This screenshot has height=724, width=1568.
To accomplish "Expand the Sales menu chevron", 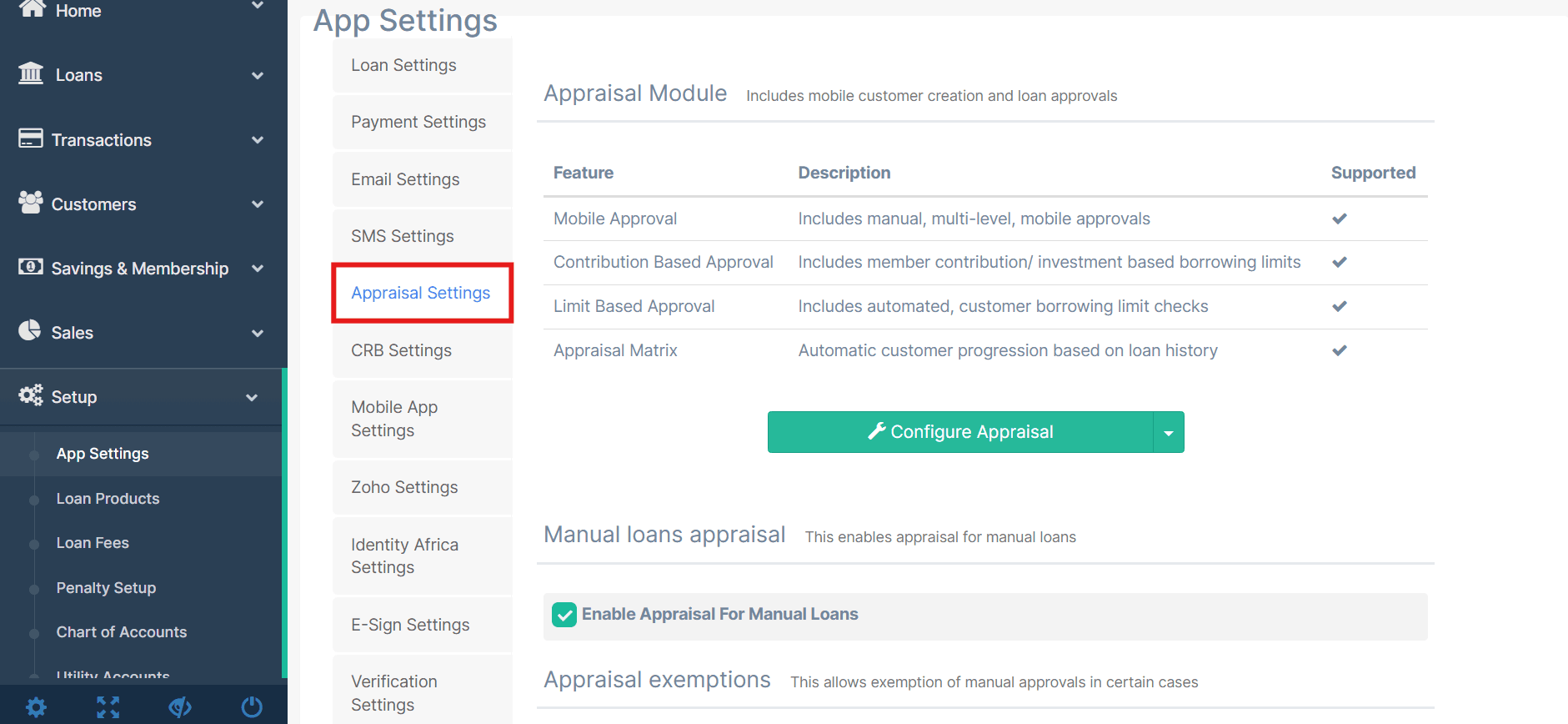I will click(x=258, y=333).
